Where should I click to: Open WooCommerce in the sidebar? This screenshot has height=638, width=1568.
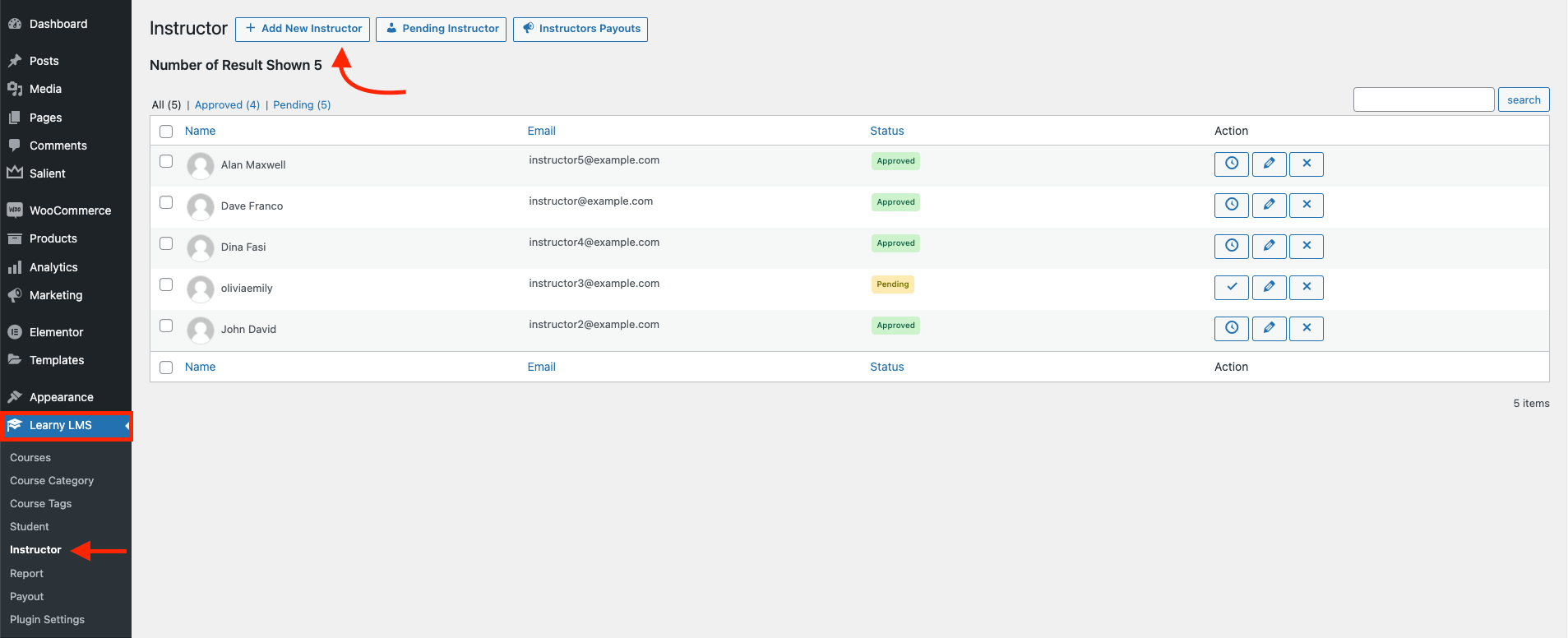point(66,210)
